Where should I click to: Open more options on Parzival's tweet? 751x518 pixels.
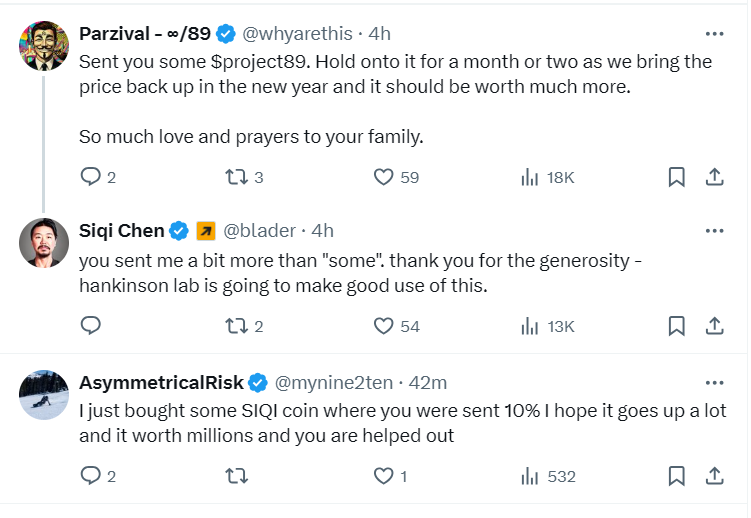[x=714, y=33]
